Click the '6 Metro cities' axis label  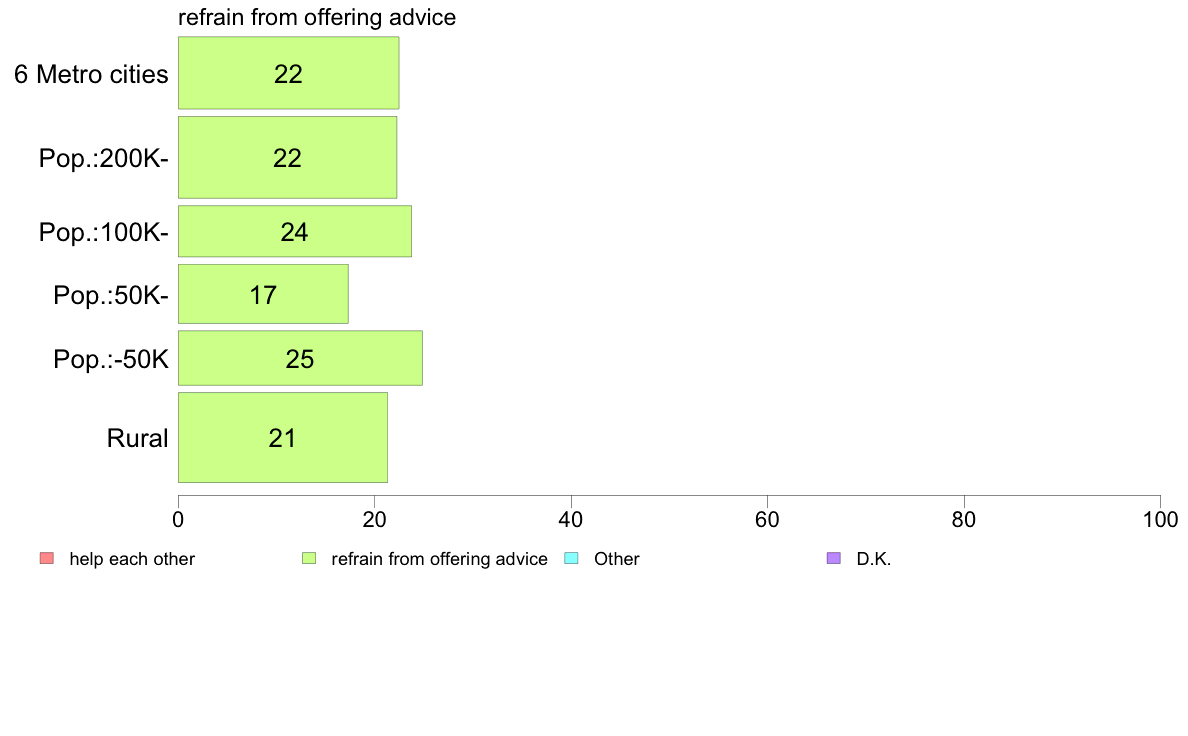coord(91,74)
